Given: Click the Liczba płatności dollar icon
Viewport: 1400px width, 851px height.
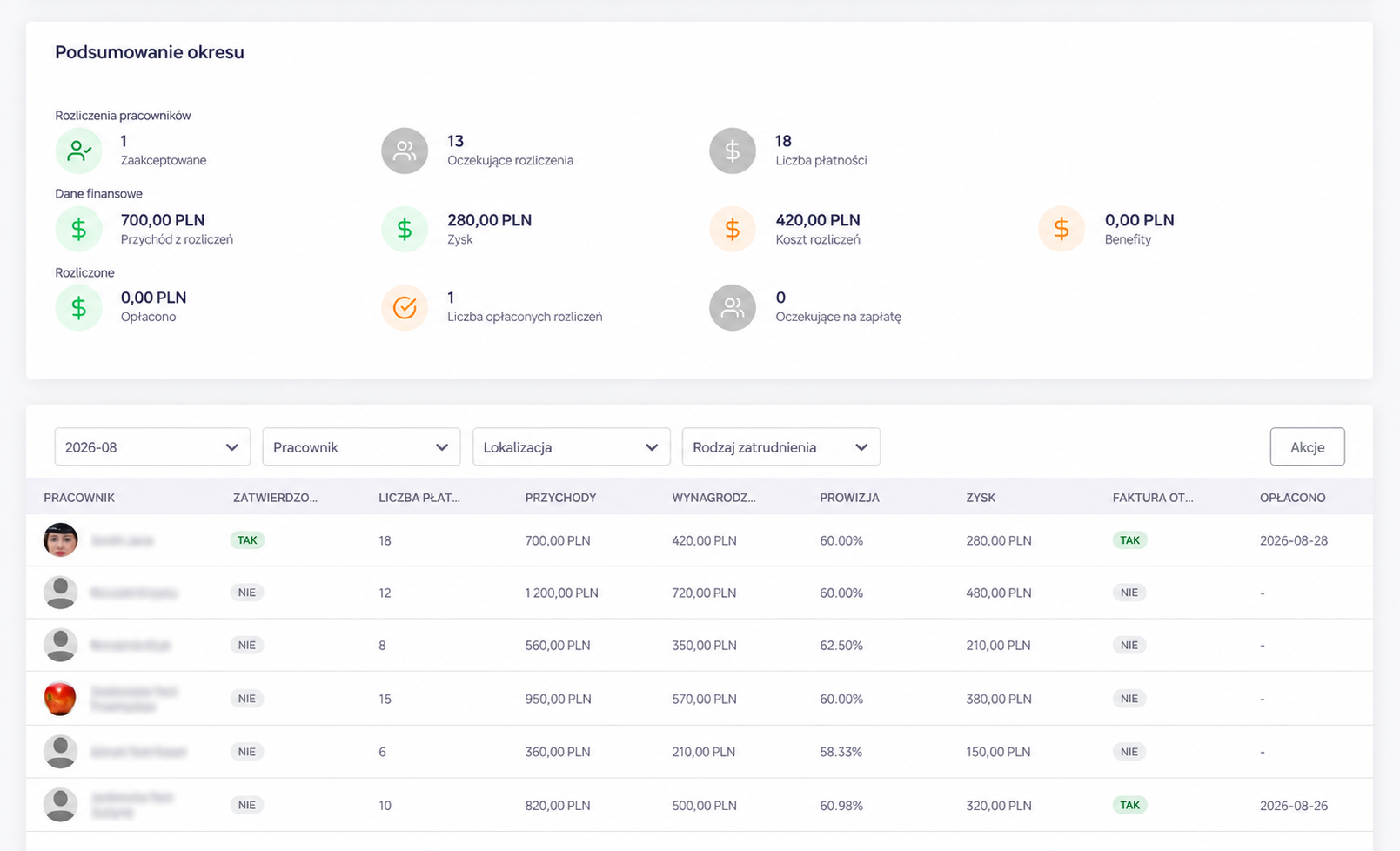Looking at the screenshot, I should pyautogui.click(x=733, y=151).
